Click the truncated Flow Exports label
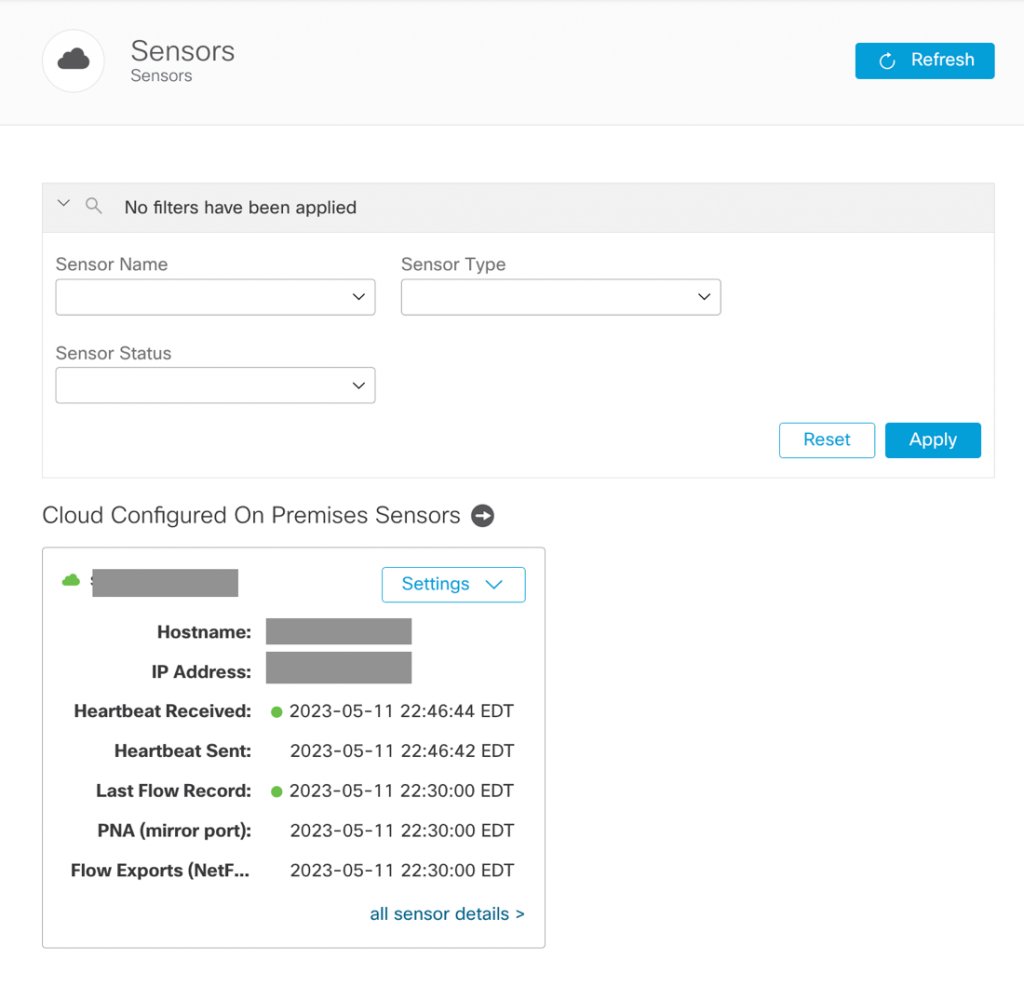The image size is (1024, 987). pos(160,870)
